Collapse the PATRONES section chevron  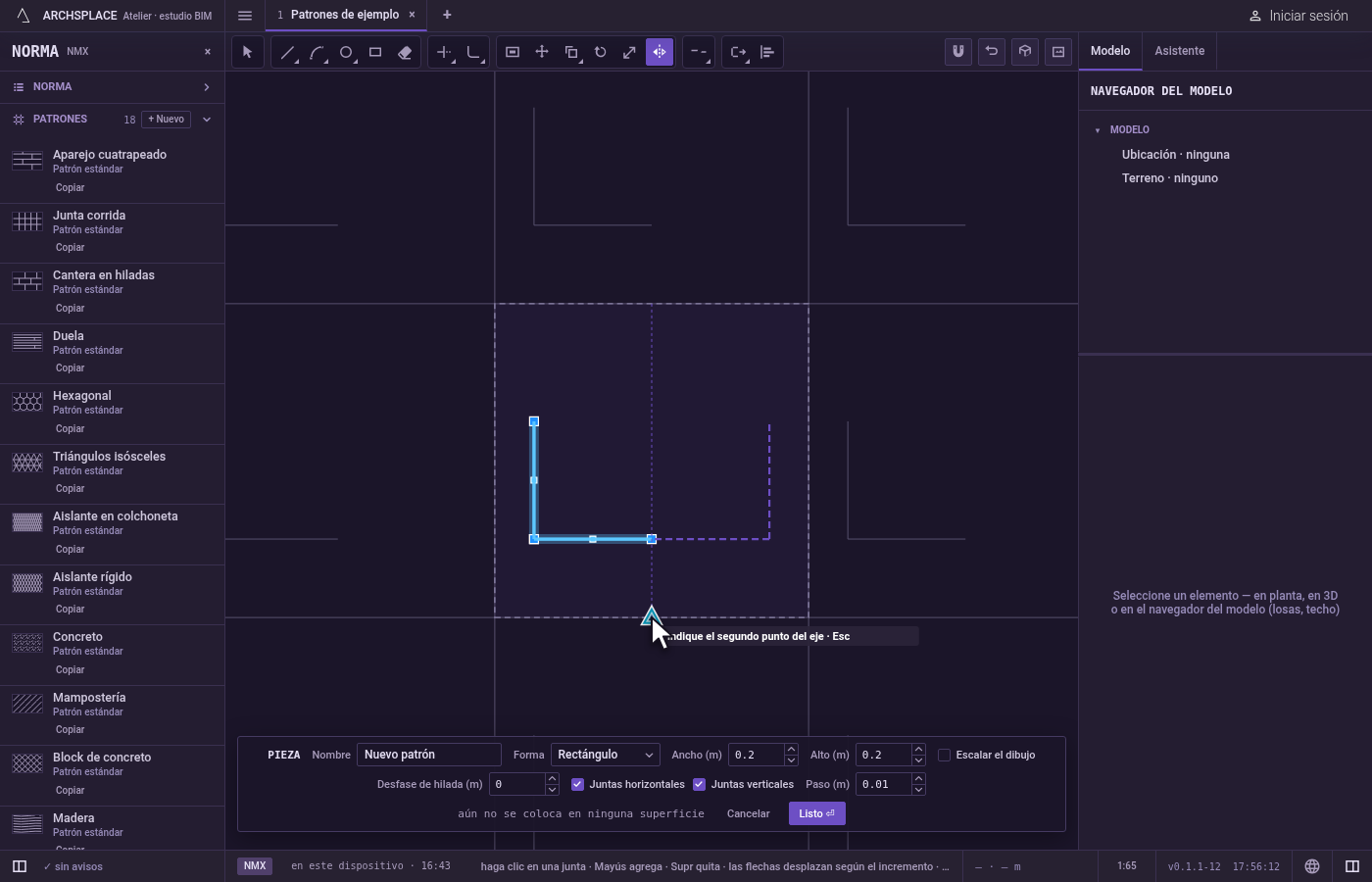click(207, 120)
